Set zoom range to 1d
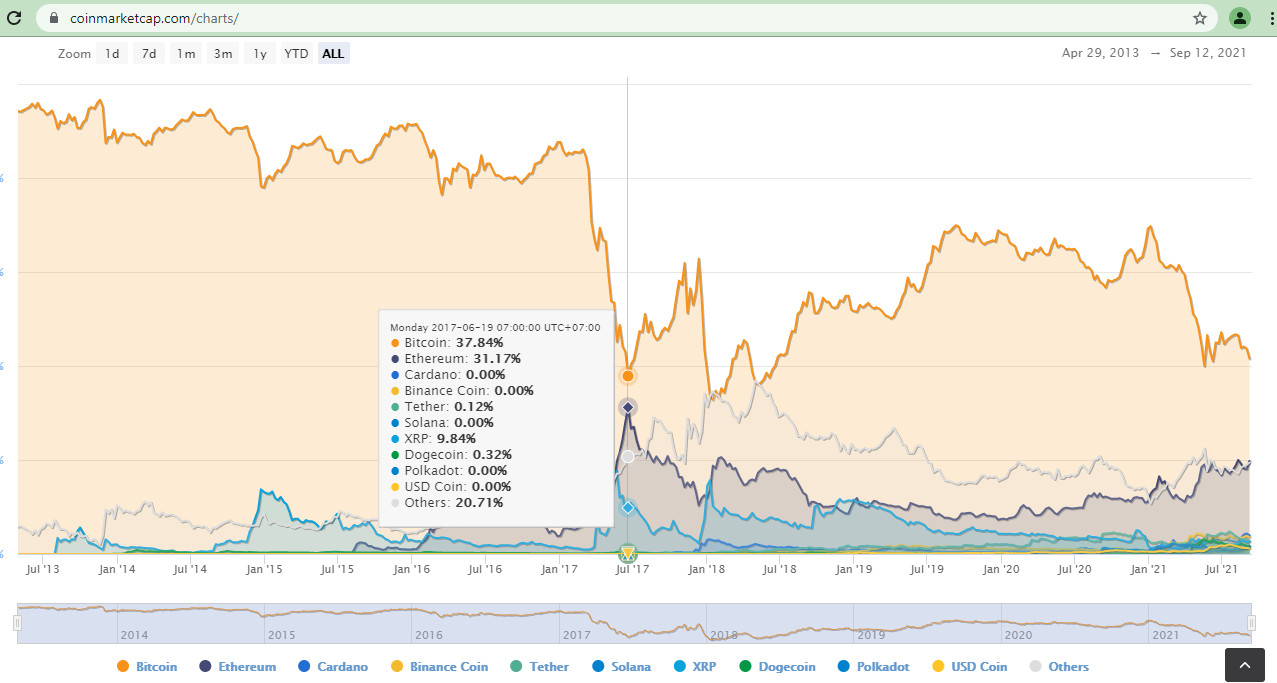The width and height of the screenshot is (1277, 683). pyautogui.click(x=113, y=54)
